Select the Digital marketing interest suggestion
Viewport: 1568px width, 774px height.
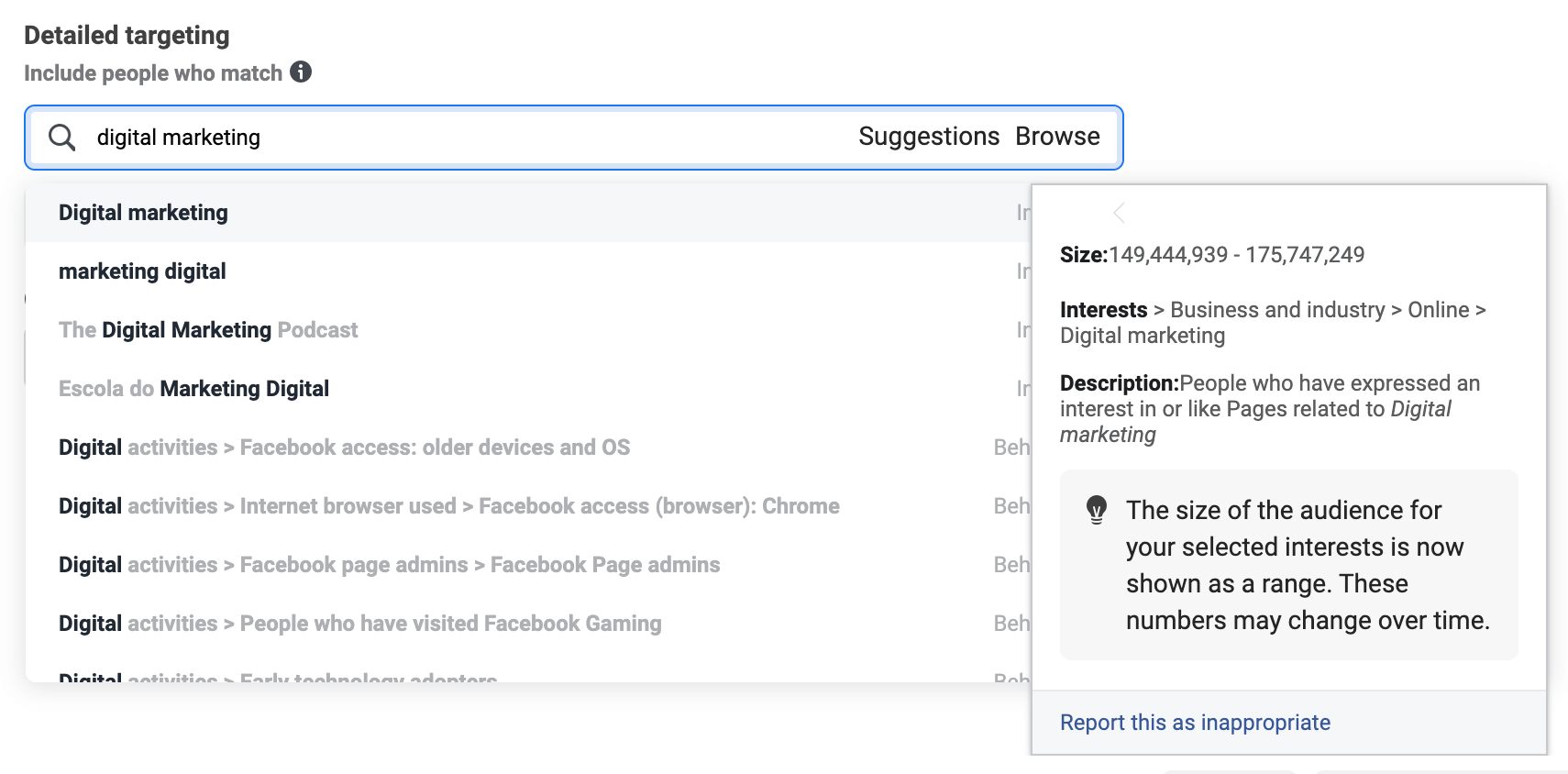[x=144, y=213]
